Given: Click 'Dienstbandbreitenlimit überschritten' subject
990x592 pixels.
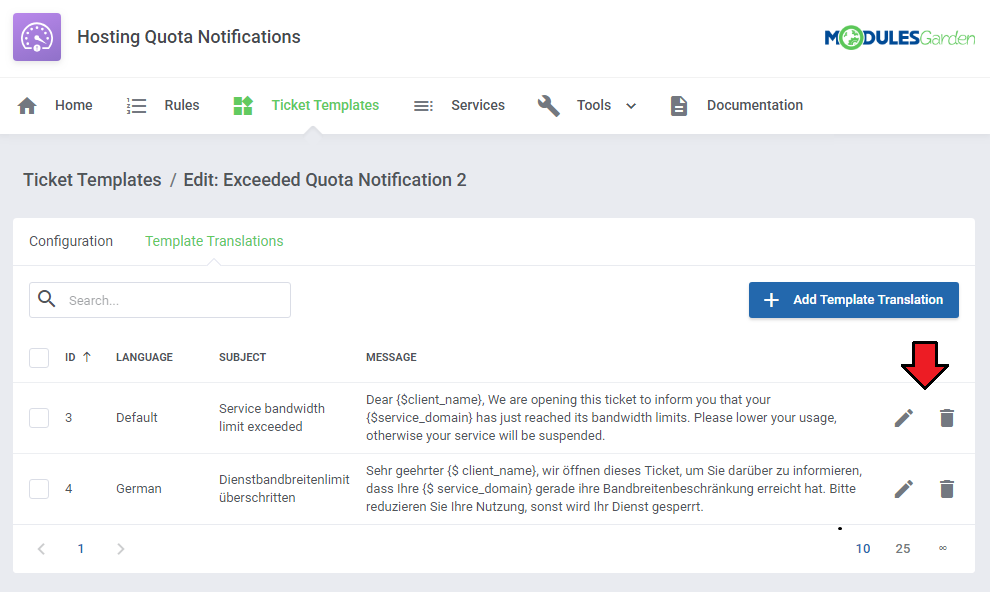Looking at the screenshot, I should click(284, 488).
